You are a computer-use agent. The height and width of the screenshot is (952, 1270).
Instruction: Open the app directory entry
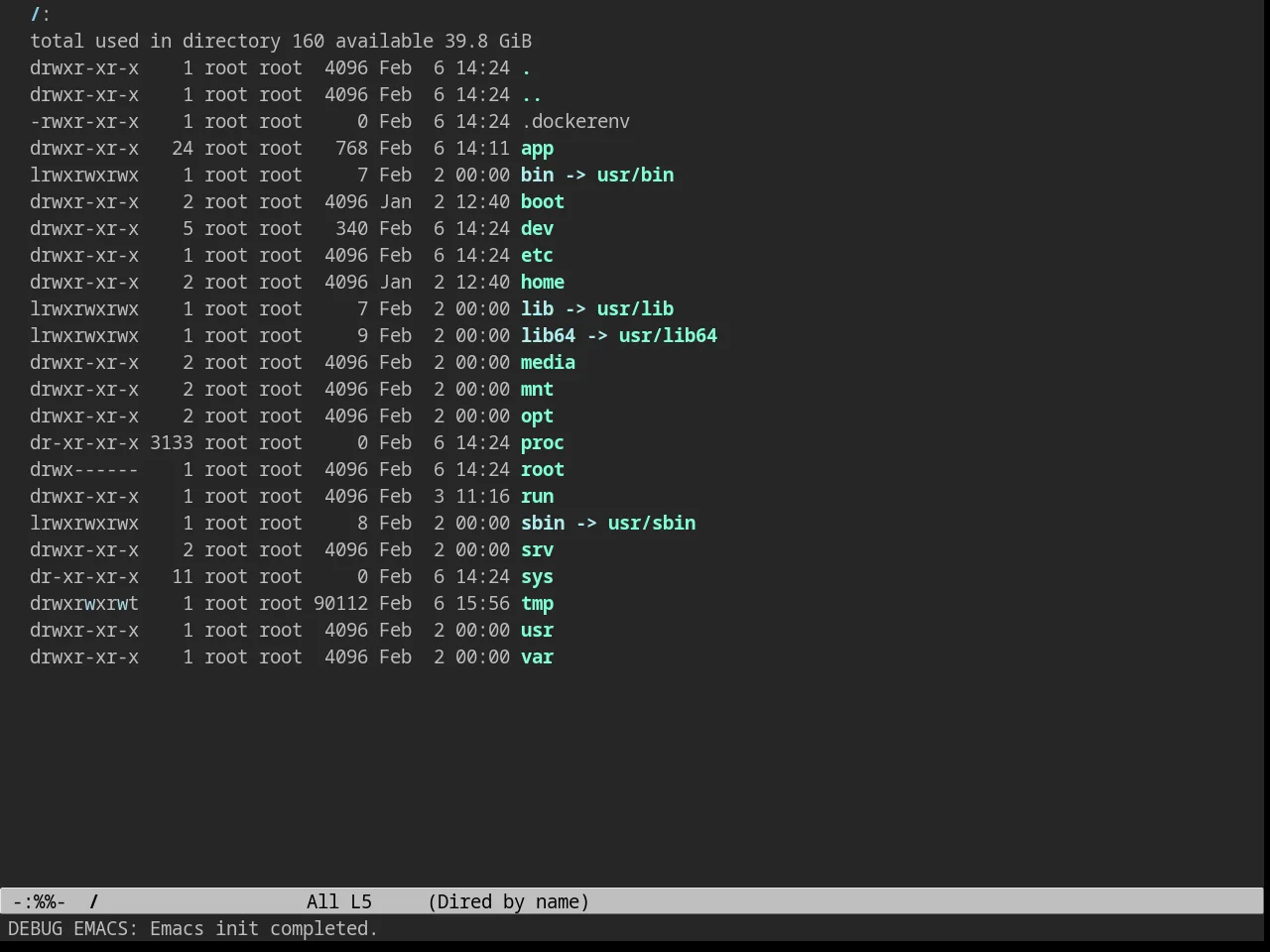[537, 149]
